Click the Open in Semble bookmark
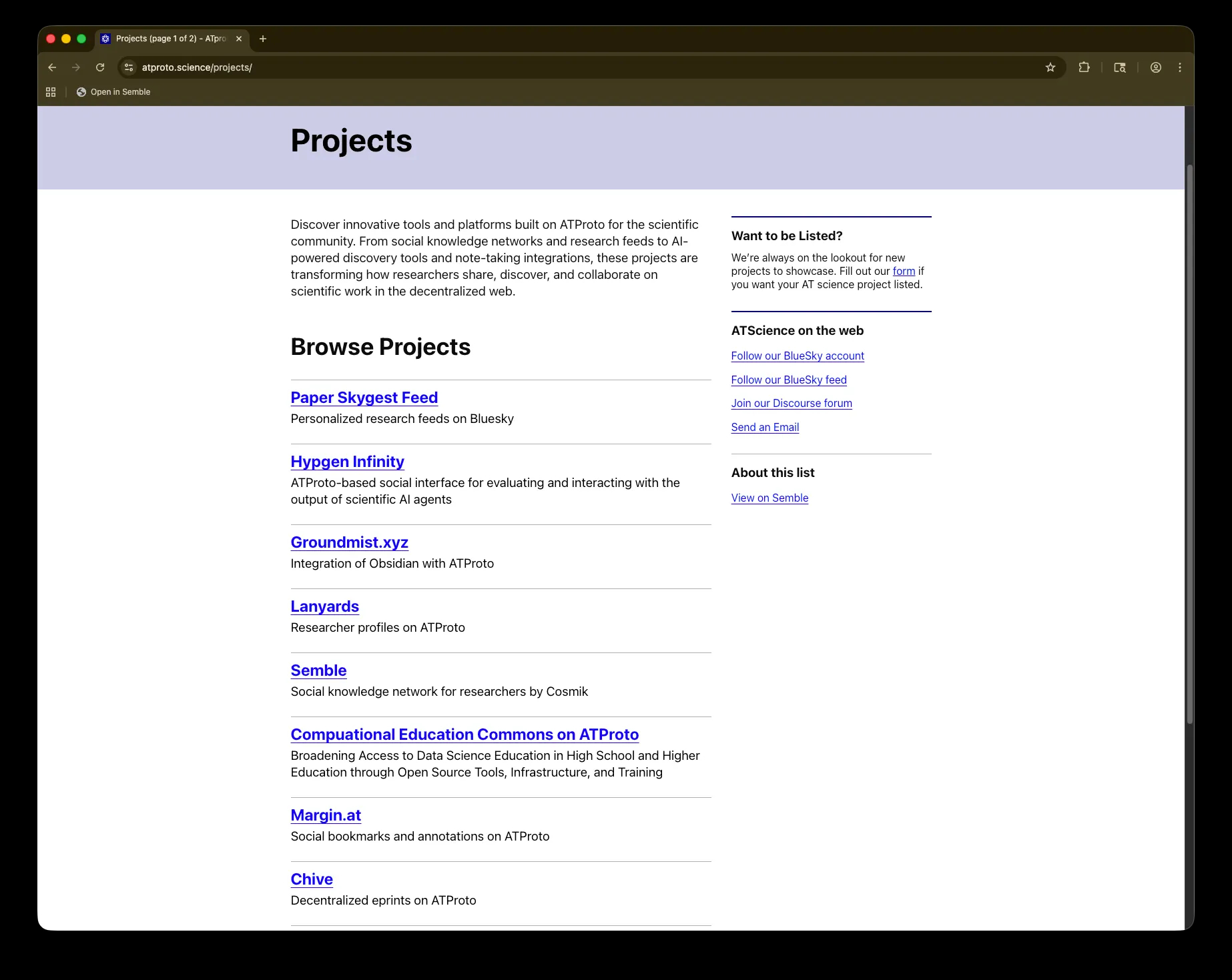This screenshot has width=1232, height=980. pos(113,92)
